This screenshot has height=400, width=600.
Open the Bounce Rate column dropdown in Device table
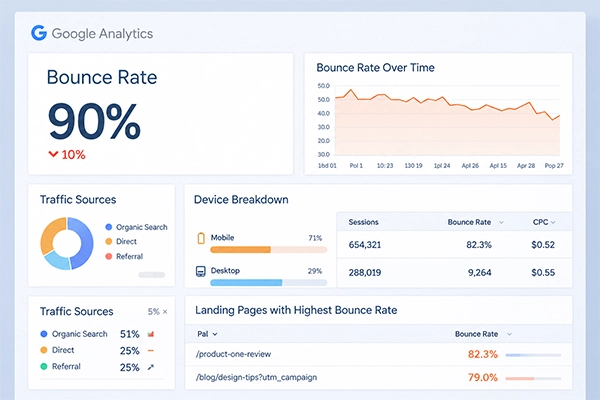(501, 222)
